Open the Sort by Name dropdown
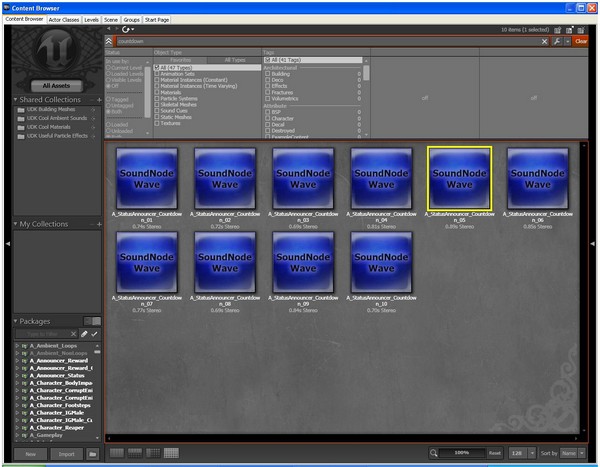 [582, 453]
